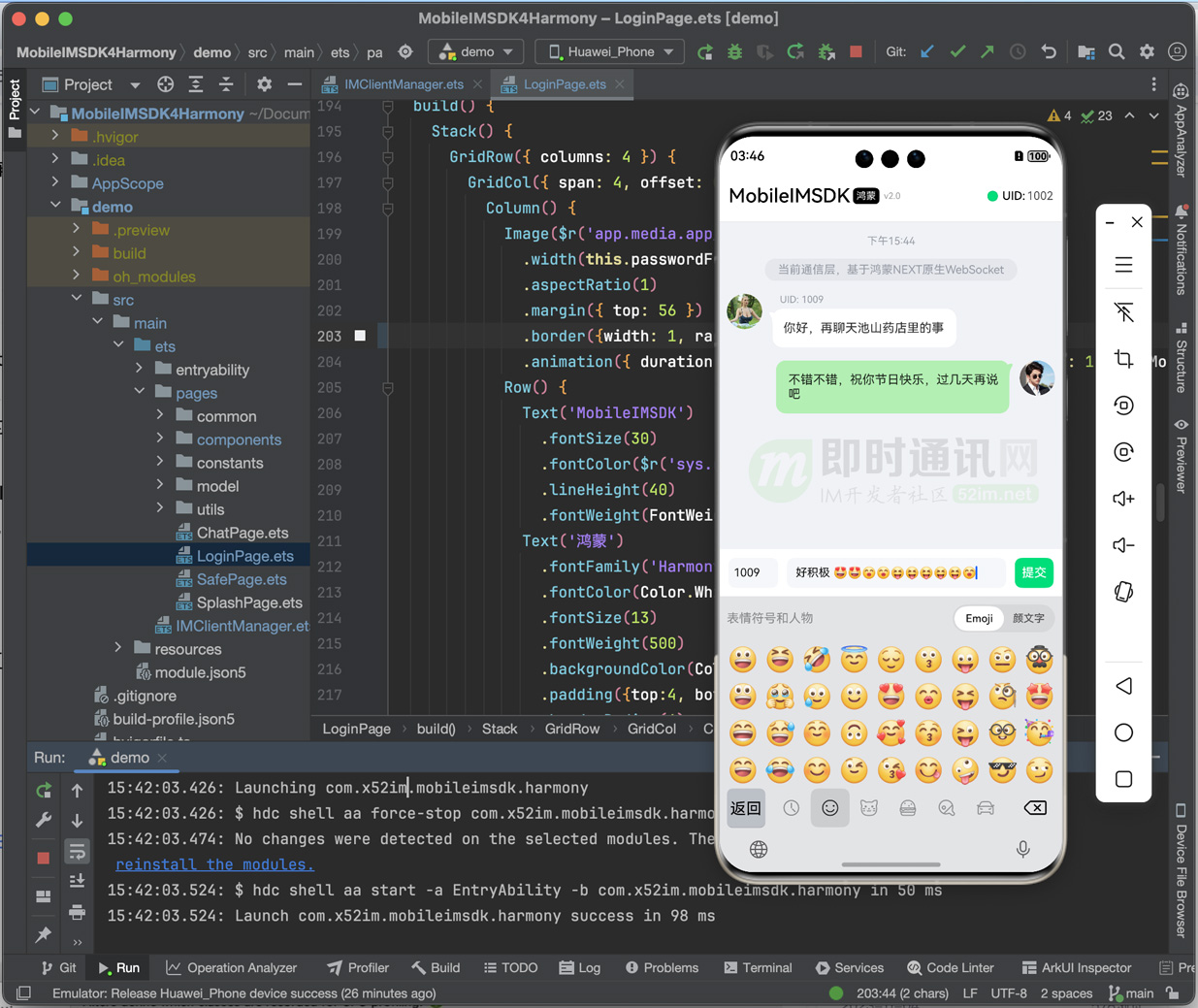Tap the microphone icon on keyboard
This screenshot has height=1008, width=1198.
[1022, 850]
